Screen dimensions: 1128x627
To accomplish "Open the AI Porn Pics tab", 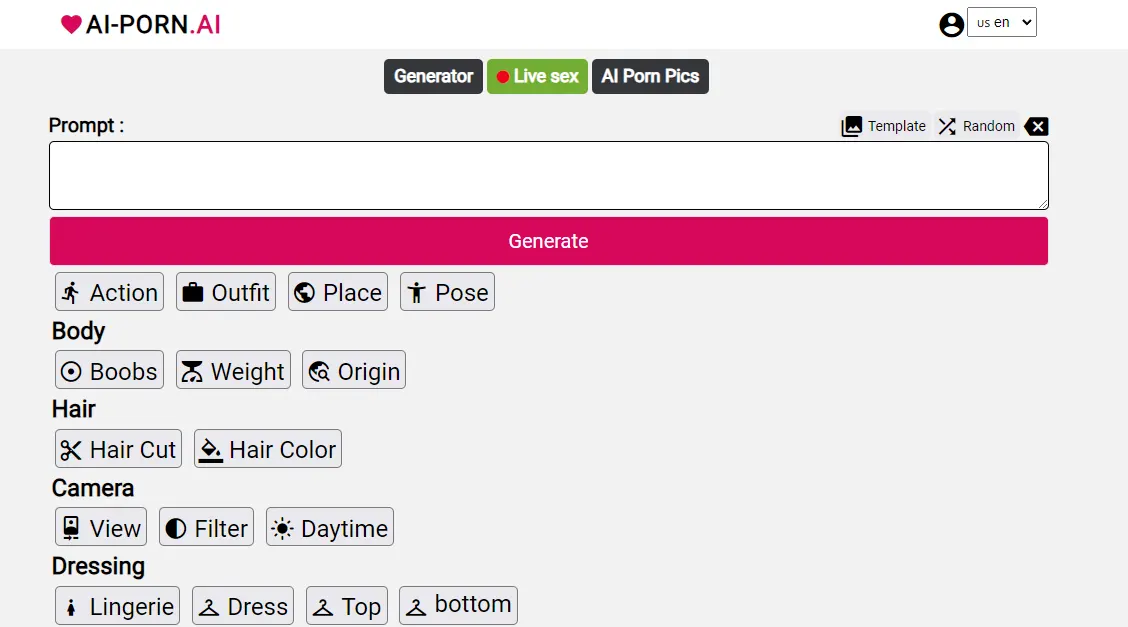I will pos(650,76).
